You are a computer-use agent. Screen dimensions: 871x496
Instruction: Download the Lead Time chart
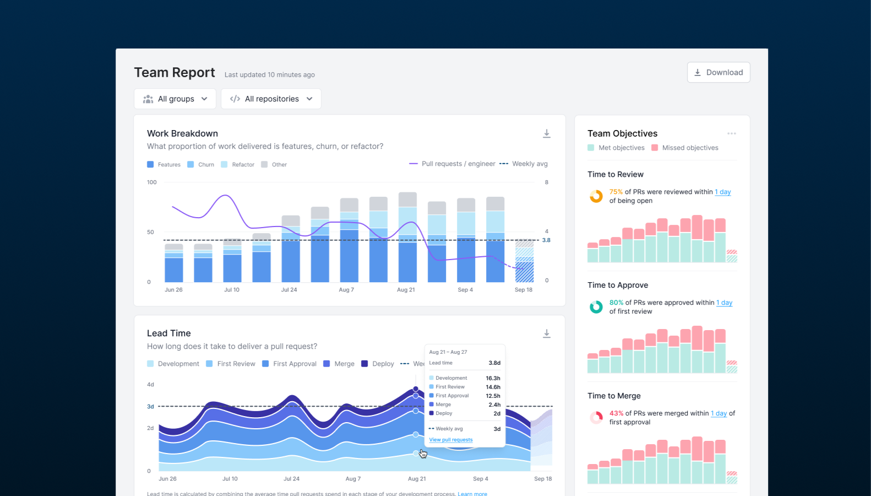(x=546, y=334)
